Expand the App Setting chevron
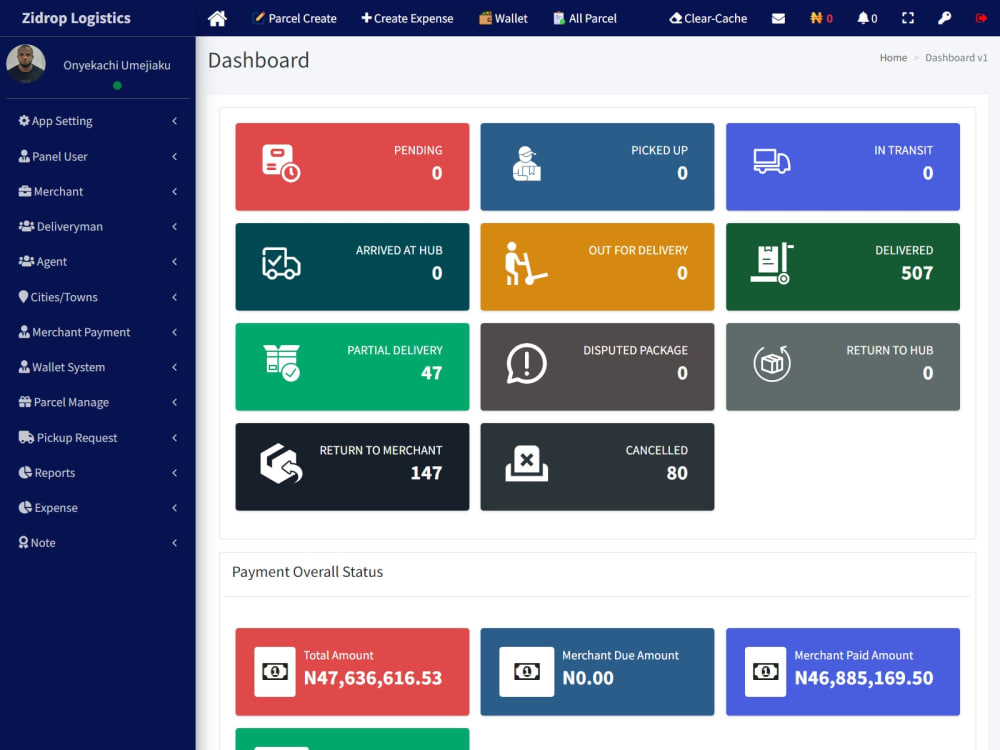The image size is (1000, 750). coord(174,121)
